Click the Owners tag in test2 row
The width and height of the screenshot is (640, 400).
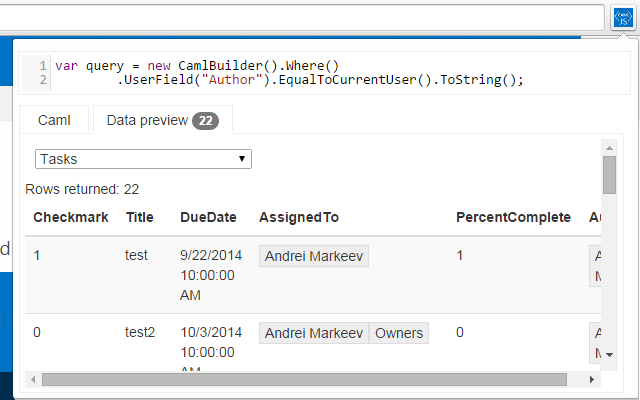pos(399,333)
